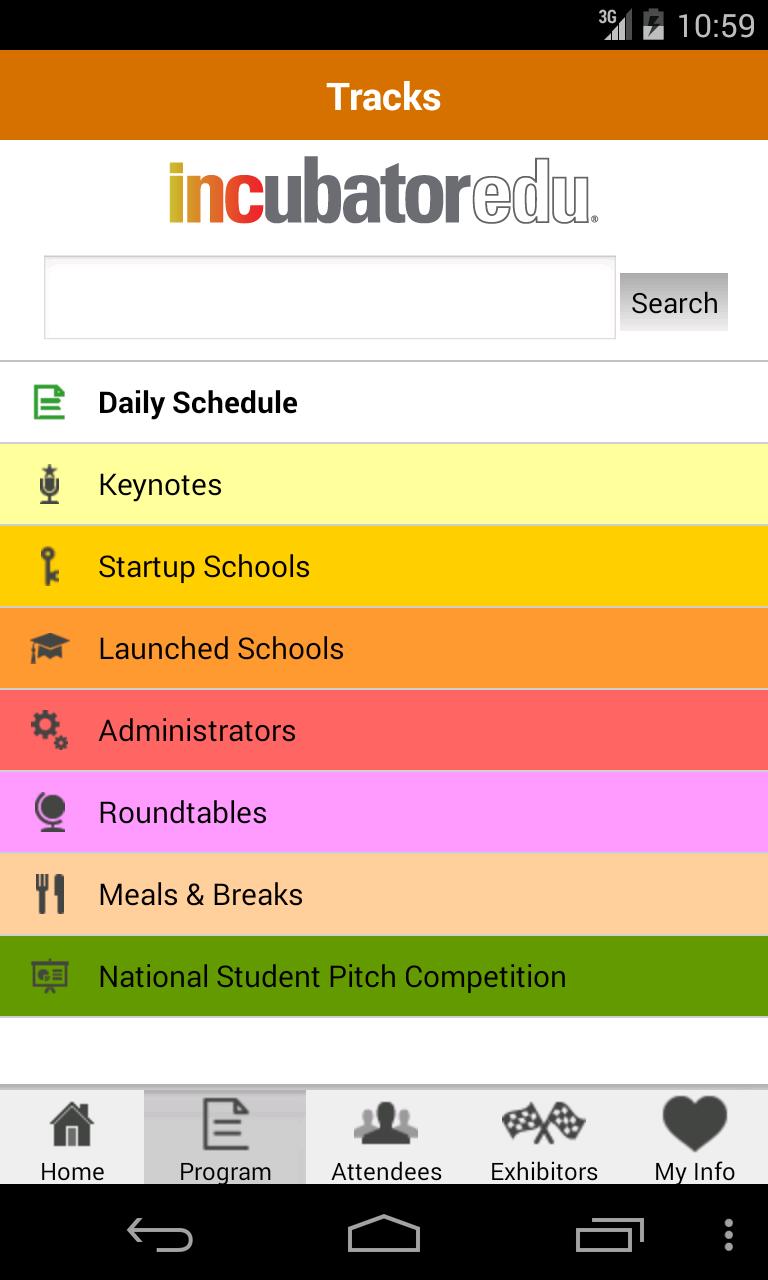Tap the Keynotes microphone icon
The image size is (768, 1280).
click(x=49, y=484)
